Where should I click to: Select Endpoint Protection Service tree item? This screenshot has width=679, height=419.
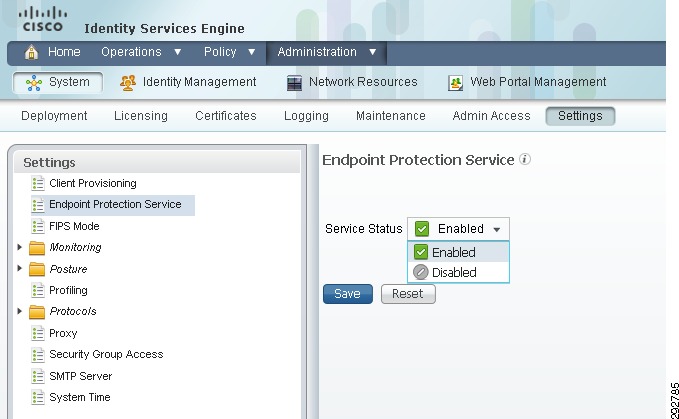pos(115,204)
